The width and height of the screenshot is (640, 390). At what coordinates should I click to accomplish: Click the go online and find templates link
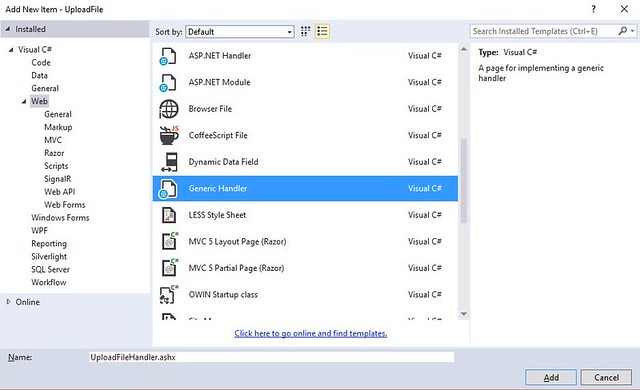coord(311,333)
